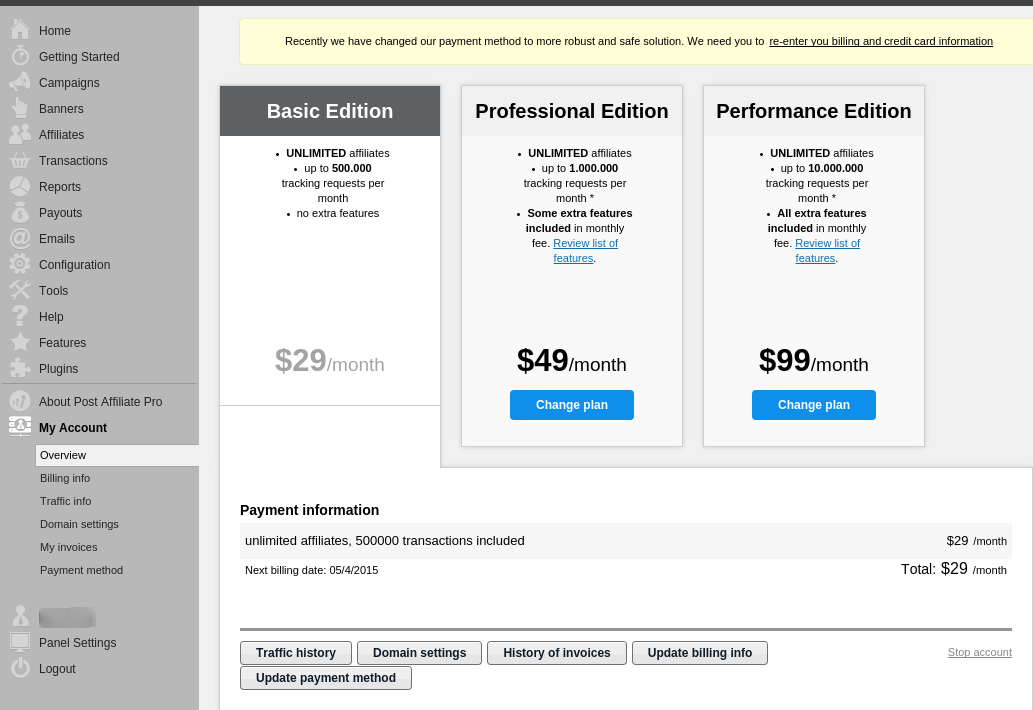Click the Logout power icon
Viewport: 1033px width, 710px height.
point(19,668)
